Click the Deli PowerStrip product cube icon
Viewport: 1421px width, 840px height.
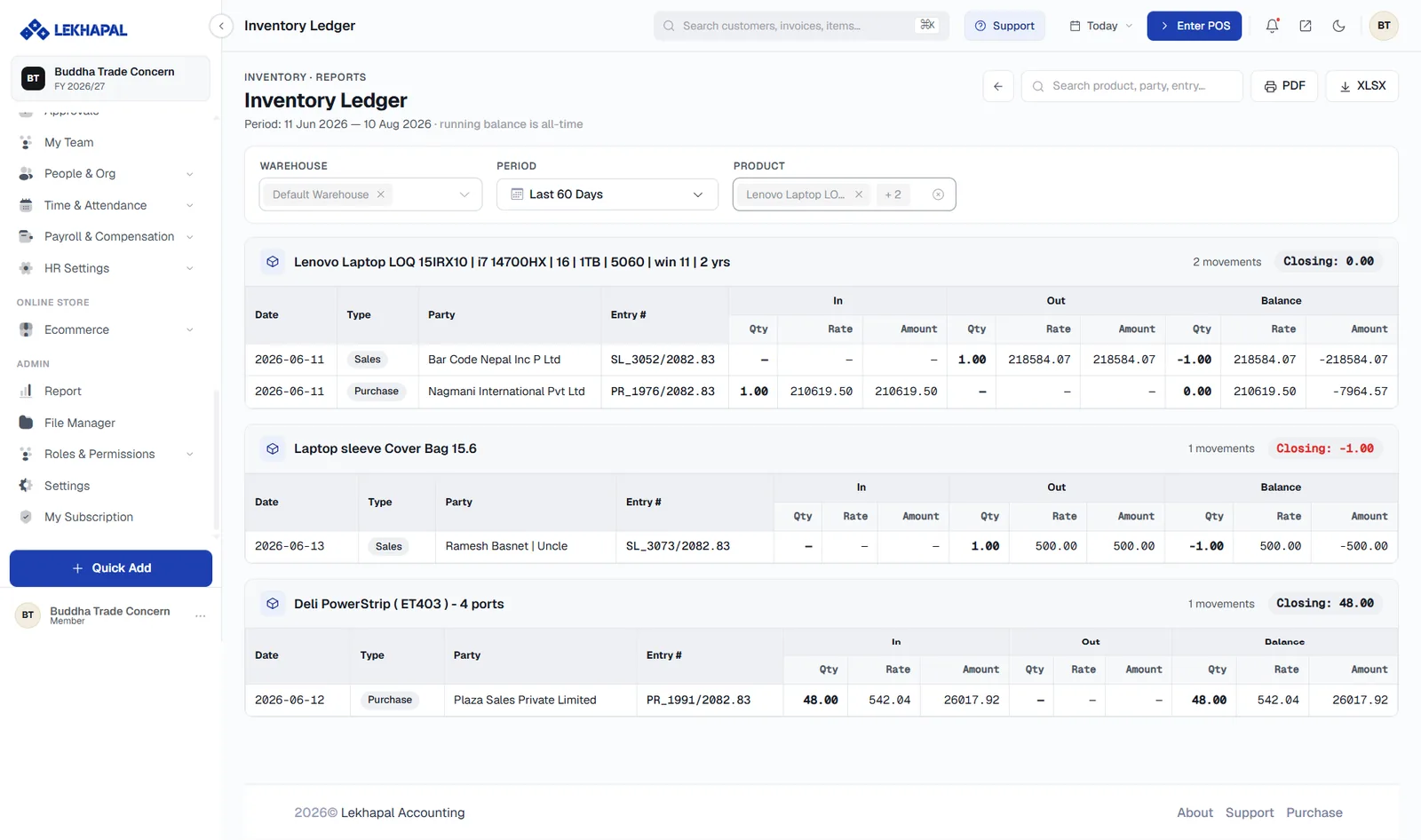tap(273, 604)
